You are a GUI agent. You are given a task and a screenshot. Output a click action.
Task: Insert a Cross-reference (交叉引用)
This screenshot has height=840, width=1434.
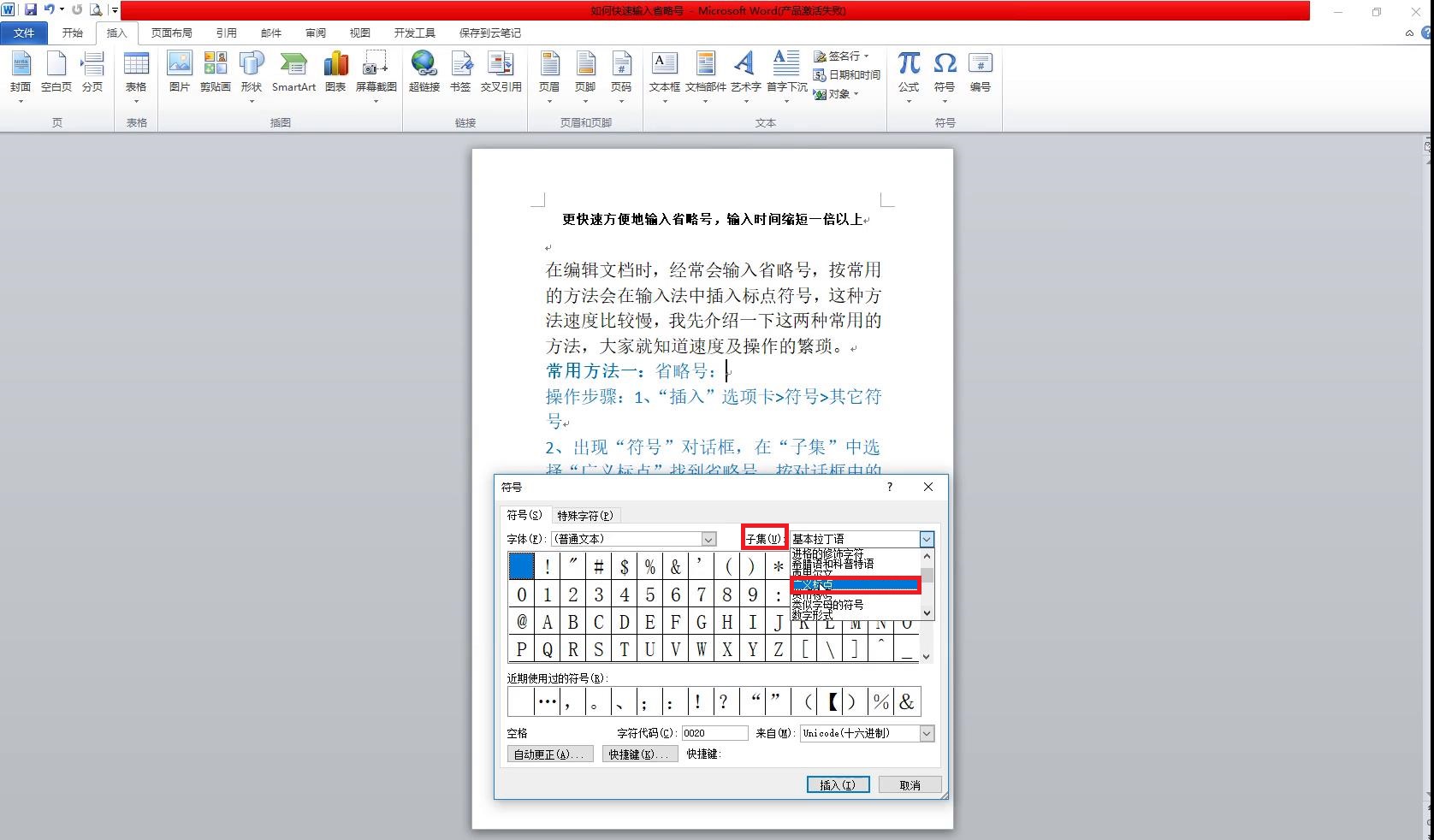point(501,73)
